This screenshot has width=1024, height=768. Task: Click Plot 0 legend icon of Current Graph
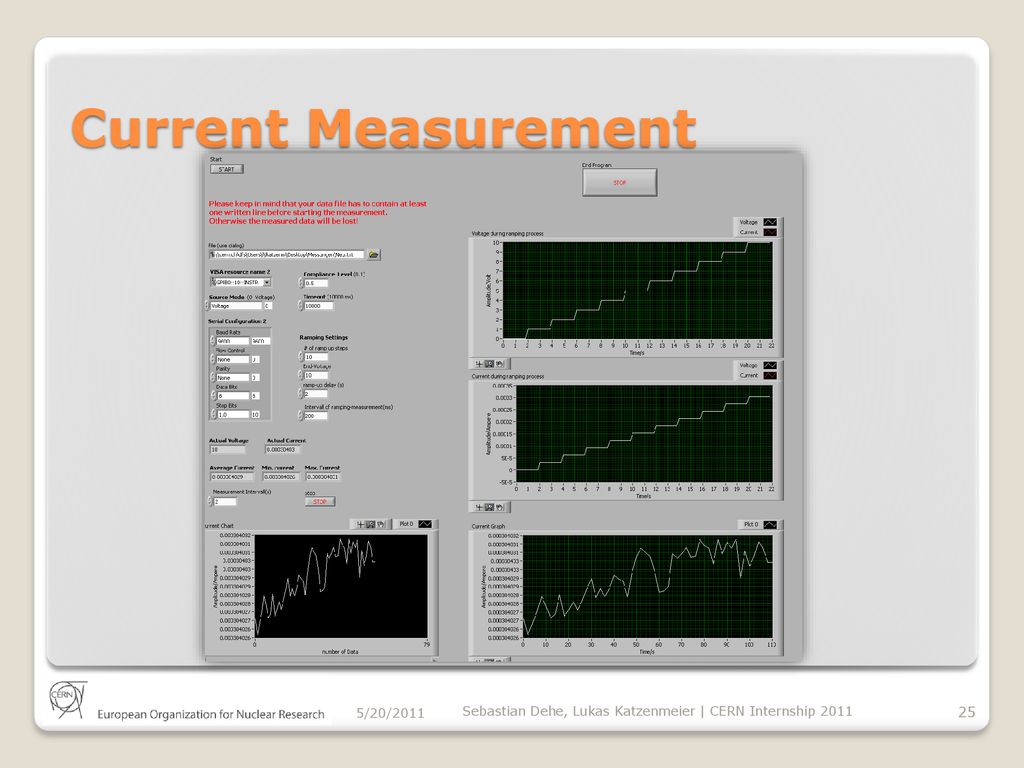click(770, 524)
